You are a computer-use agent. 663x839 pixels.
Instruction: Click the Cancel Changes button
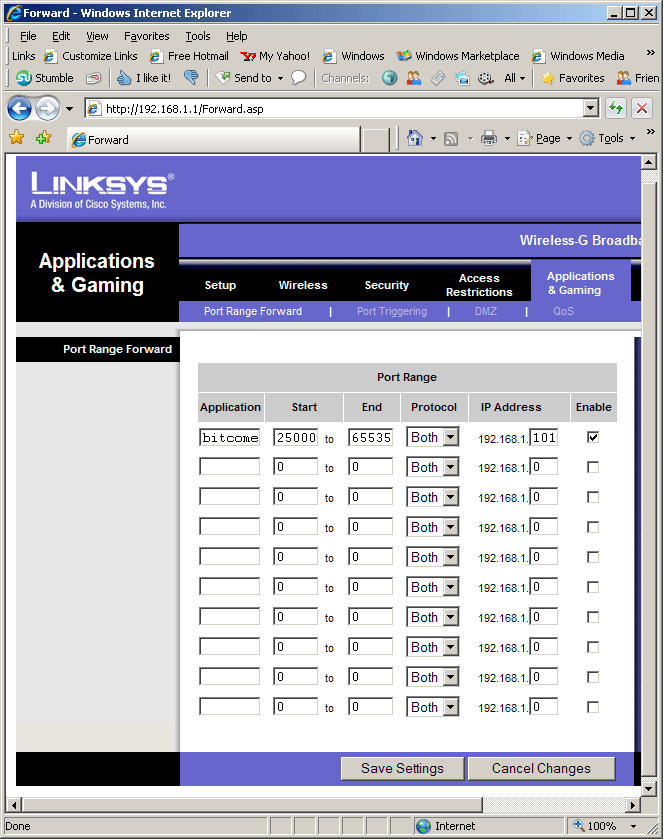click(541, 768)
